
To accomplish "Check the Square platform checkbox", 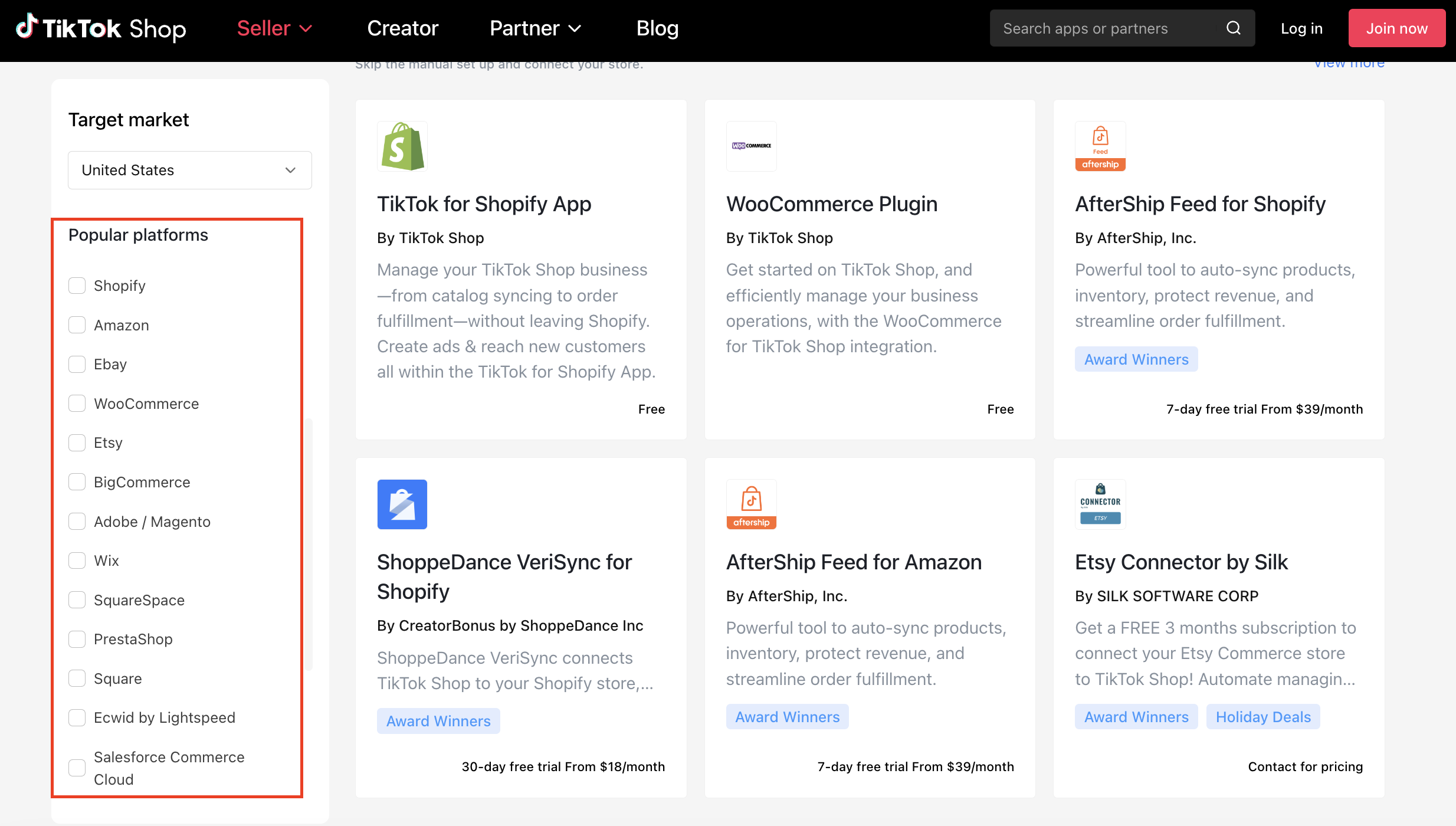I will [77, 678].
